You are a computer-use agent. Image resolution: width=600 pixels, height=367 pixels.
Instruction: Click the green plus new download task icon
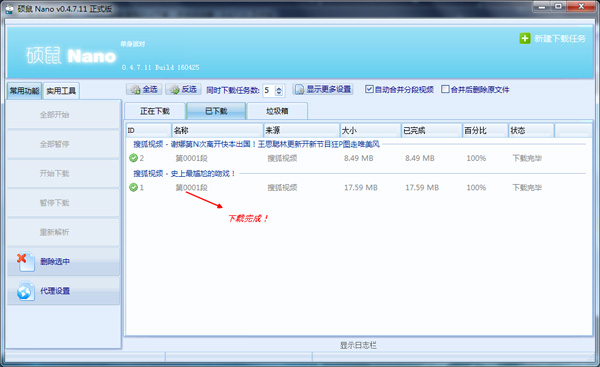[525, 38]
